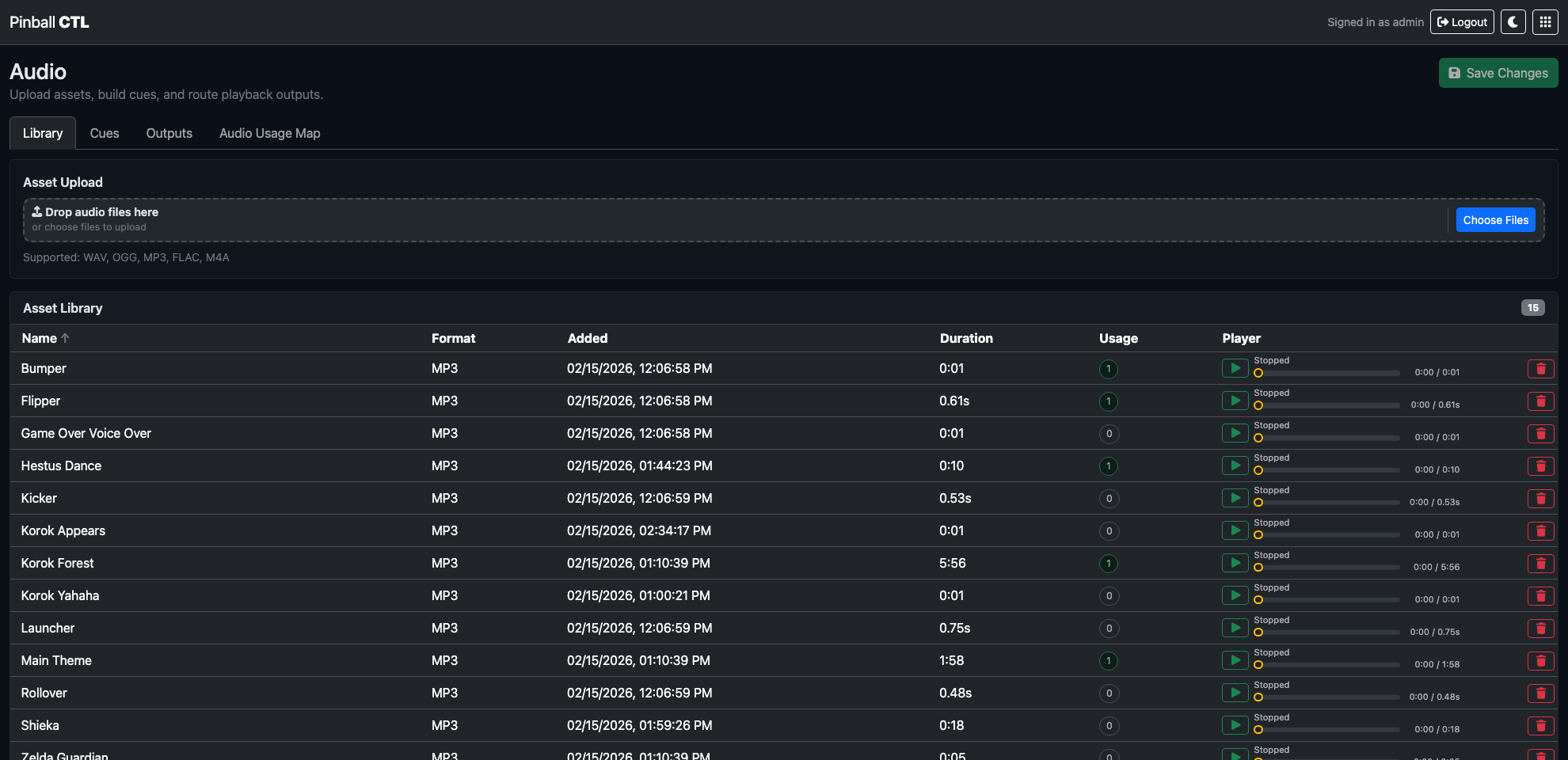
Task: Delete the Main Theme asset
Action: [1540, 661]
